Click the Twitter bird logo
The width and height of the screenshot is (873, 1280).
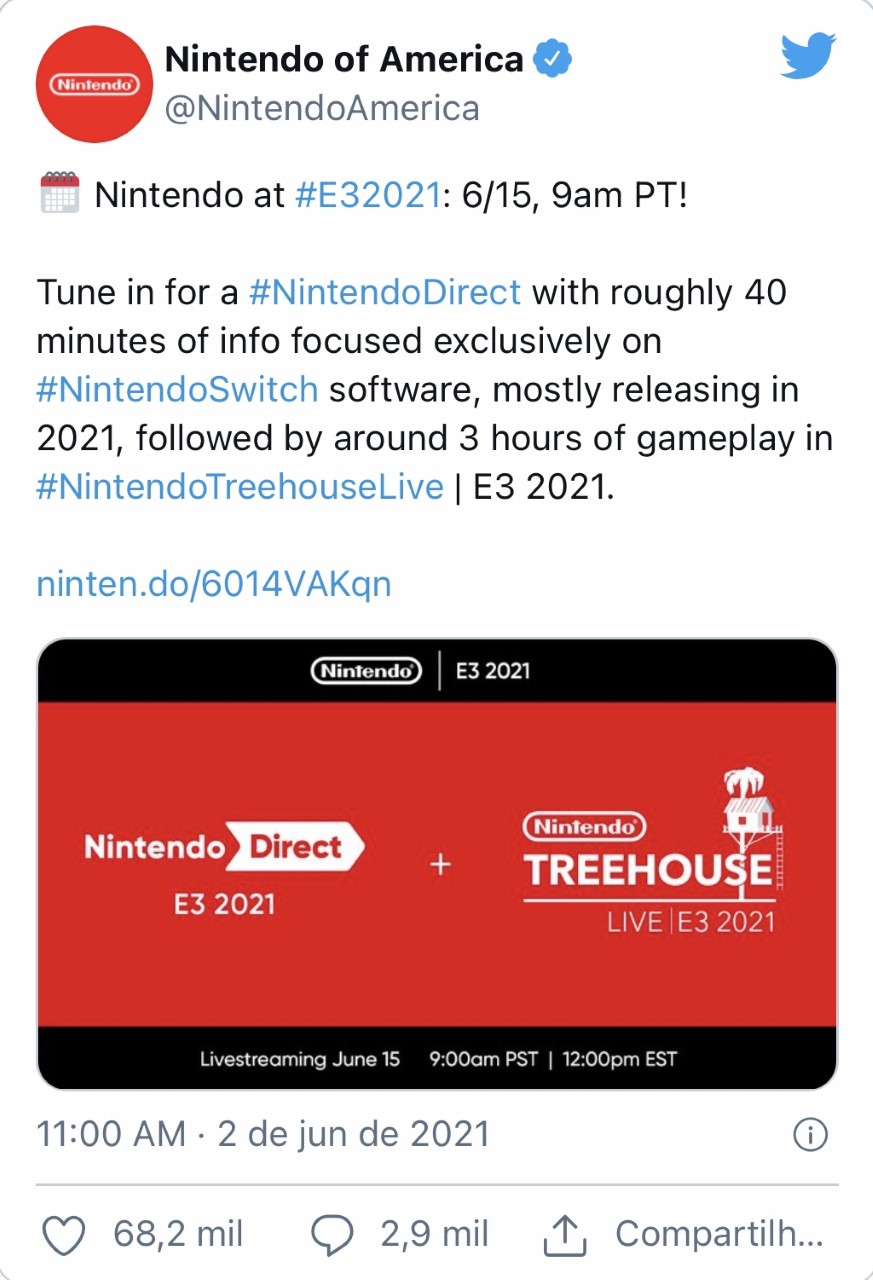coord(808,57)
